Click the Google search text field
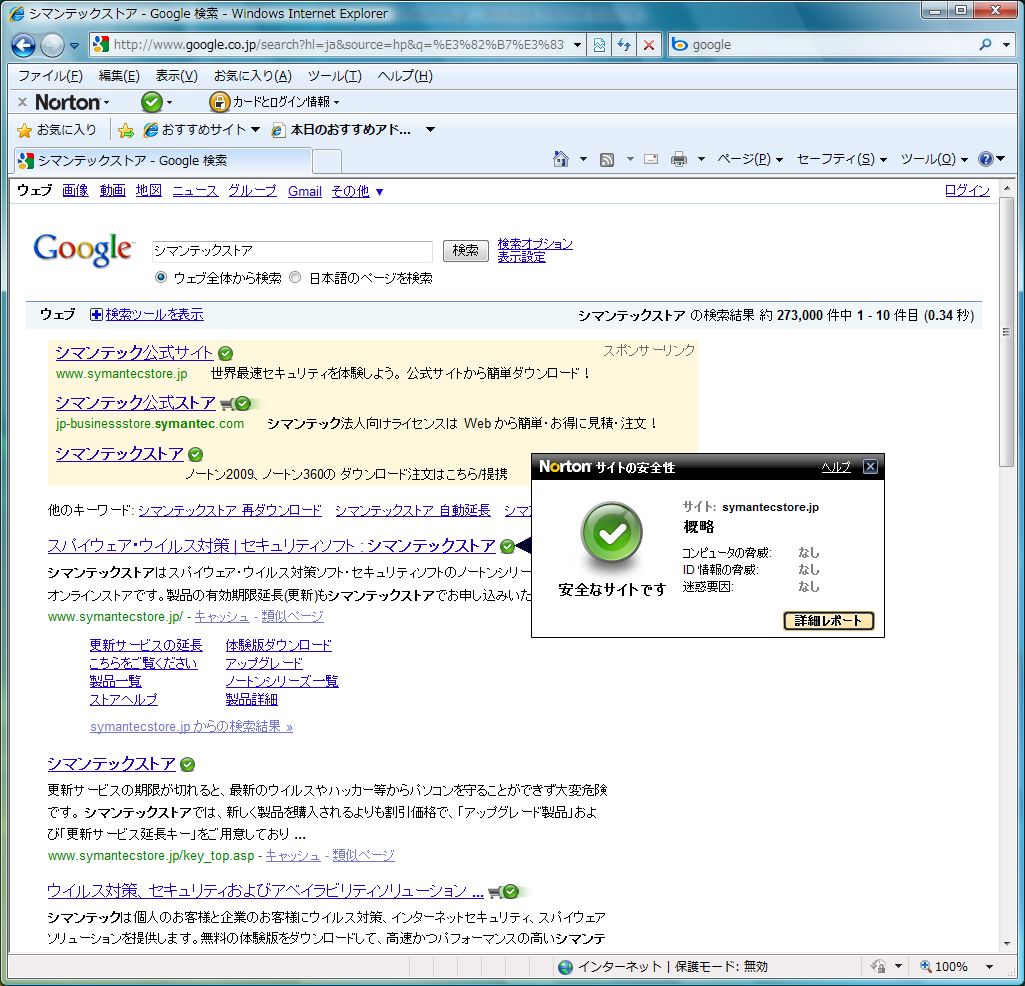Viewport: 1025px width, 986px height. tap(292, 251)
